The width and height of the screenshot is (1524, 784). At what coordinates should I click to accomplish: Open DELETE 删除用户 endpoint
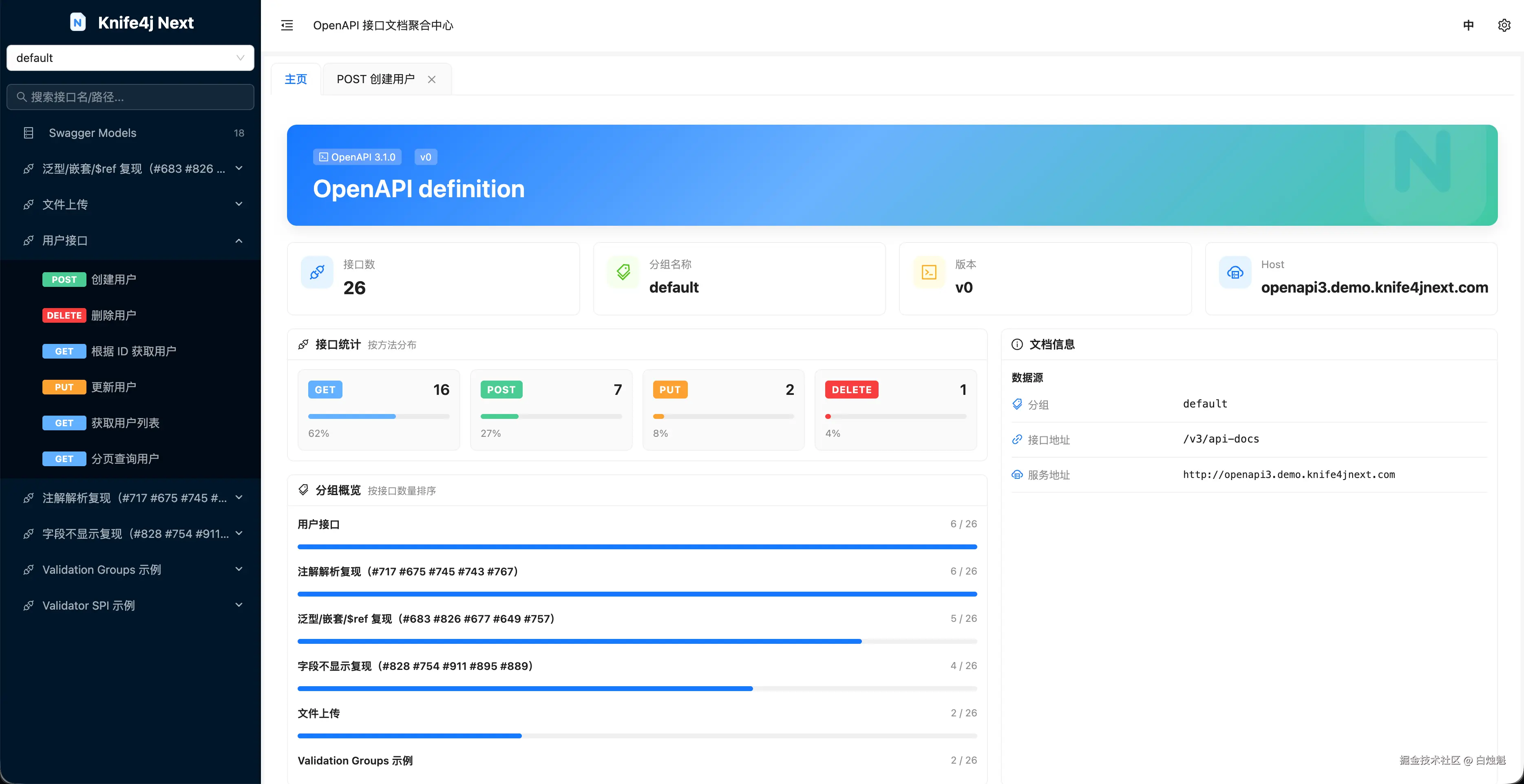pos(130,316)
